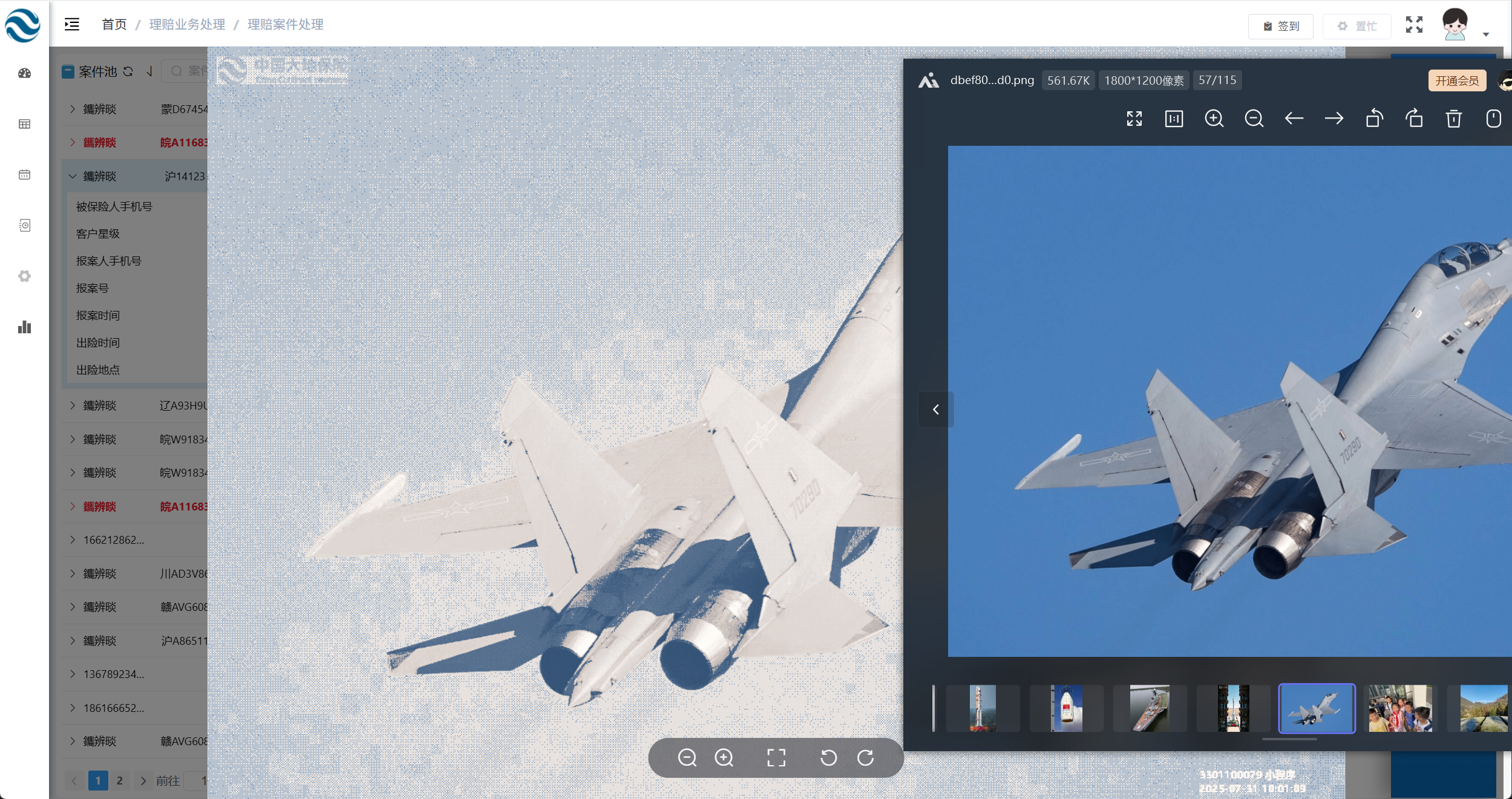
Task: Click the 开通会员 button
Action: [x=1456, y=80]
